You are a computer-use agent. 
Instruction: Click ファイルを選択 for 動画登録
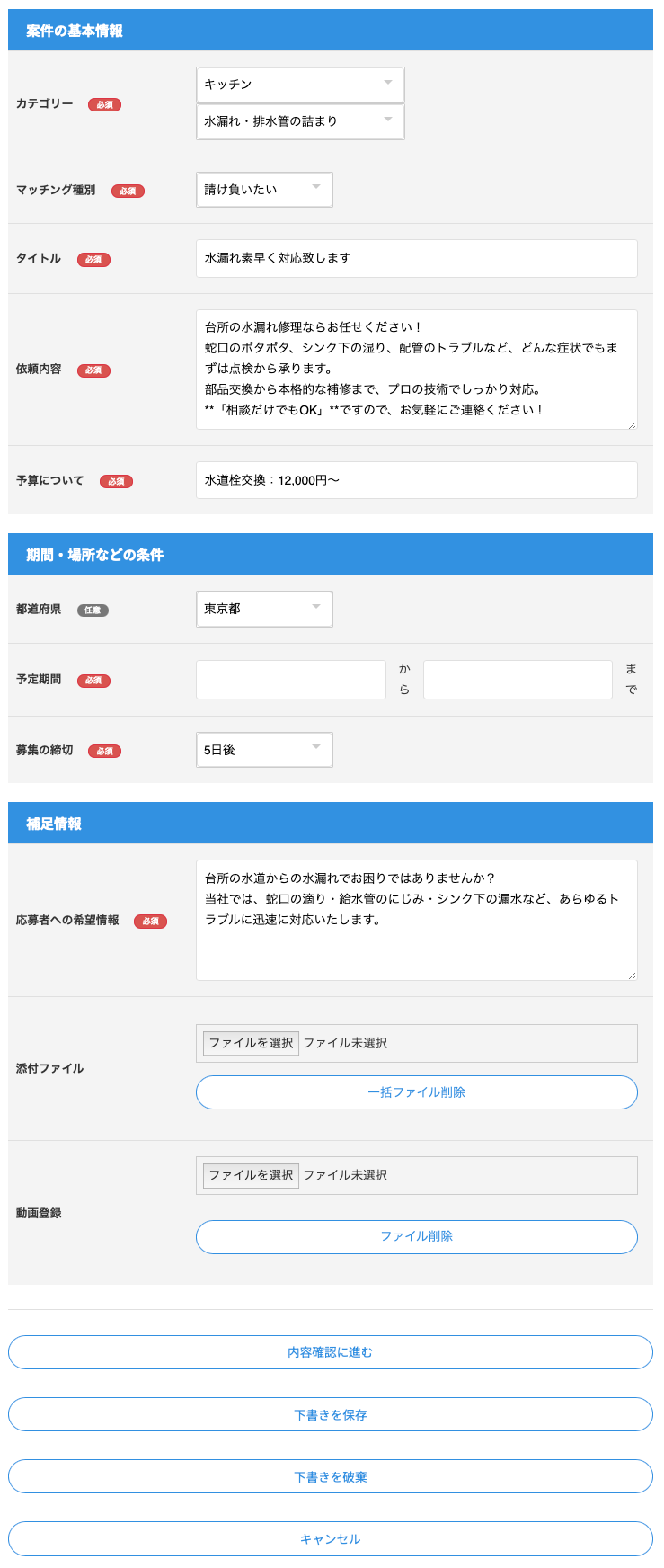pyautogui.click(x=251, y=1175)
